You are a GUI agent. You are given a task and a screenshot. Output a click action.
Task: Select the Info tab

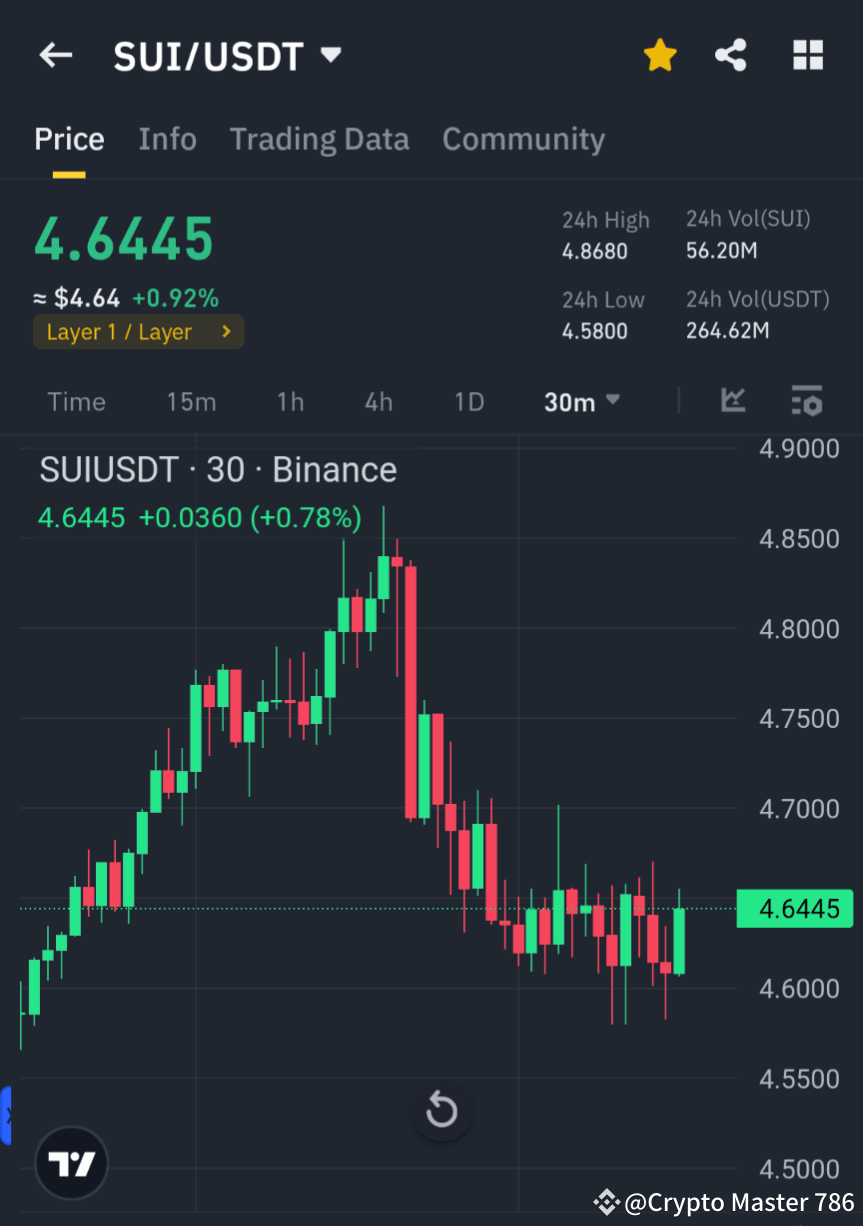click(167, 139)
